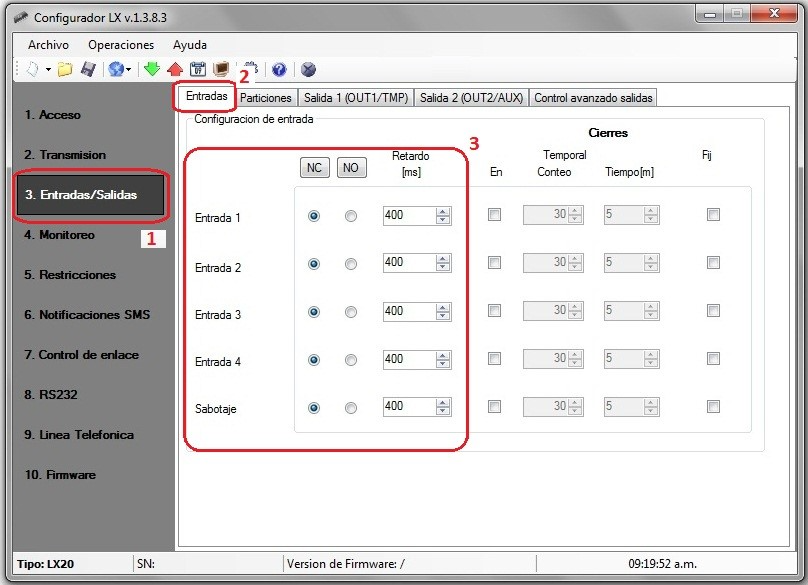Select NC radio for Entrada 3

pyautogui.click(x=313, y=312)
